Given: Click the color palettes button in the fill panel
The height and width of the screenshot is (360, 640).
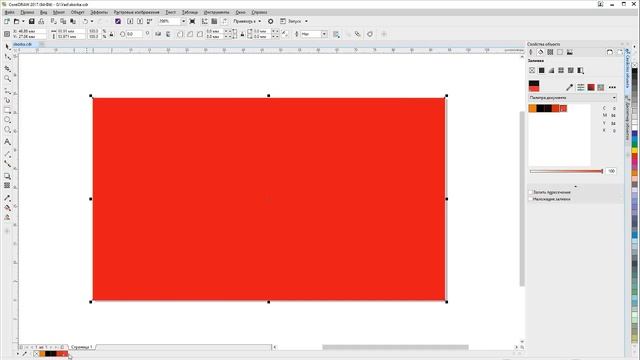Looking at the screenshot, I should point(601,87).
